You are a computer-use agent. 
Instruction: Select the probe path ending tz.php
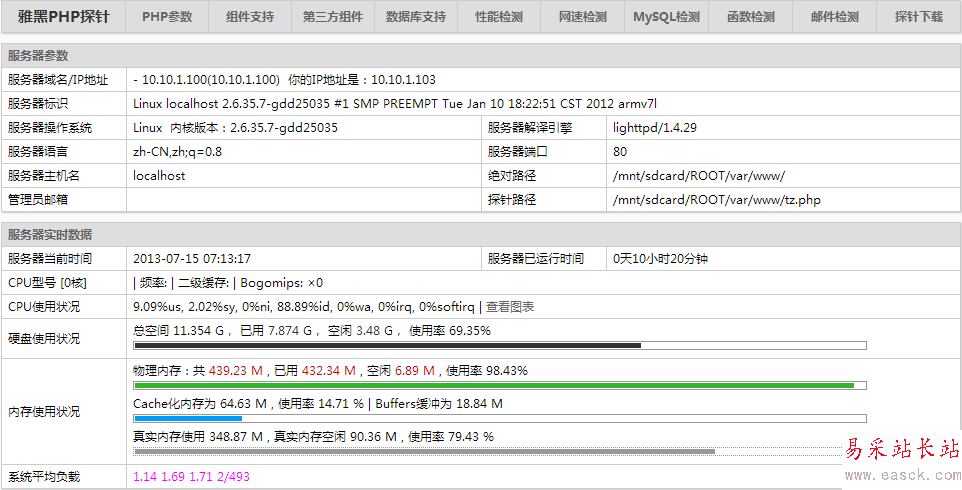pyautogui.click(x=717, y=200)
